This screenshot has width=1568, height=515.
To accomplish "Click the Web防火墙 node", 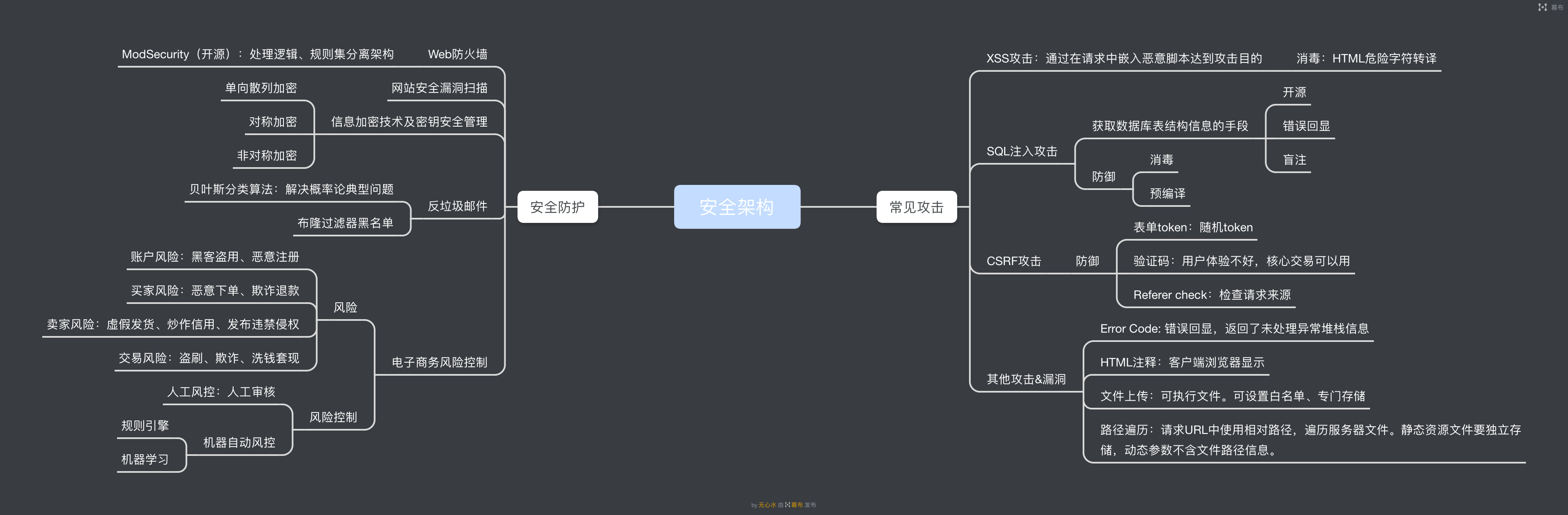I will [x=457, y=54].
